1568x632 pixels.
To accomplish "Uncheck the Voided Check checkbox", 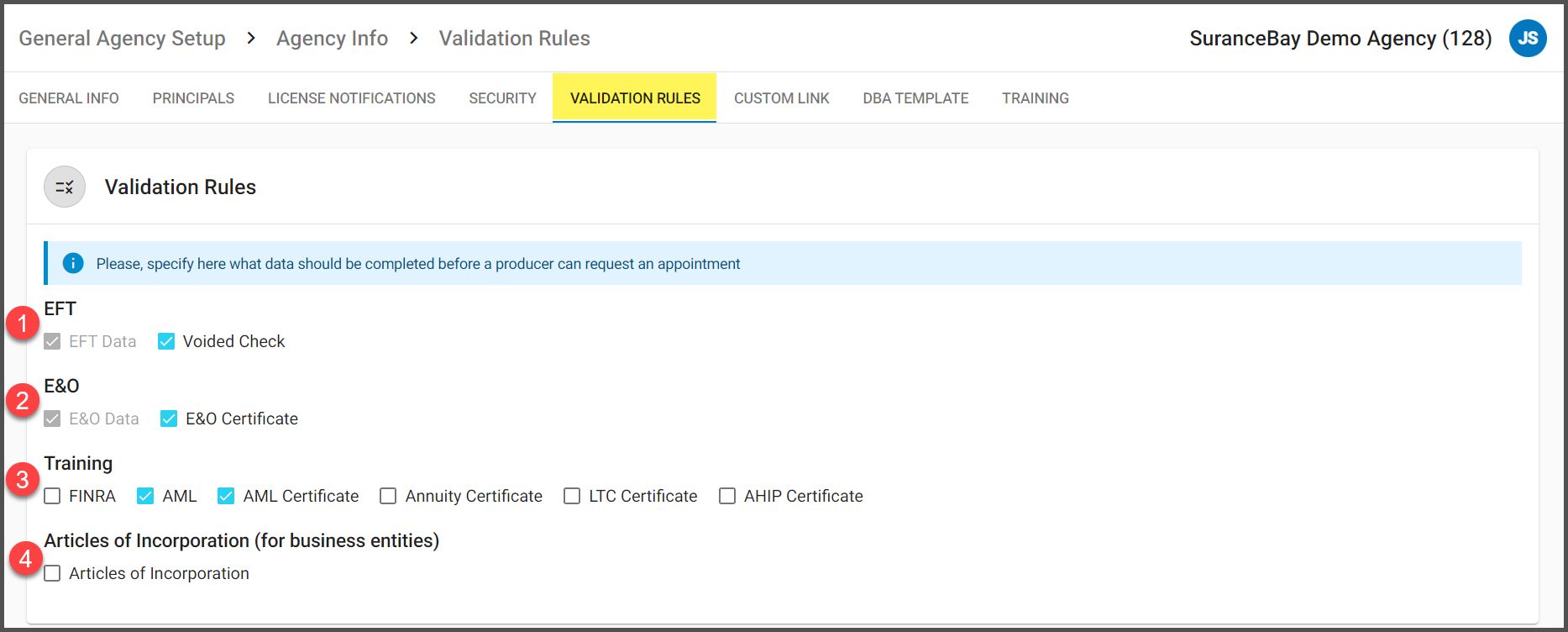I will click(166, 341).
